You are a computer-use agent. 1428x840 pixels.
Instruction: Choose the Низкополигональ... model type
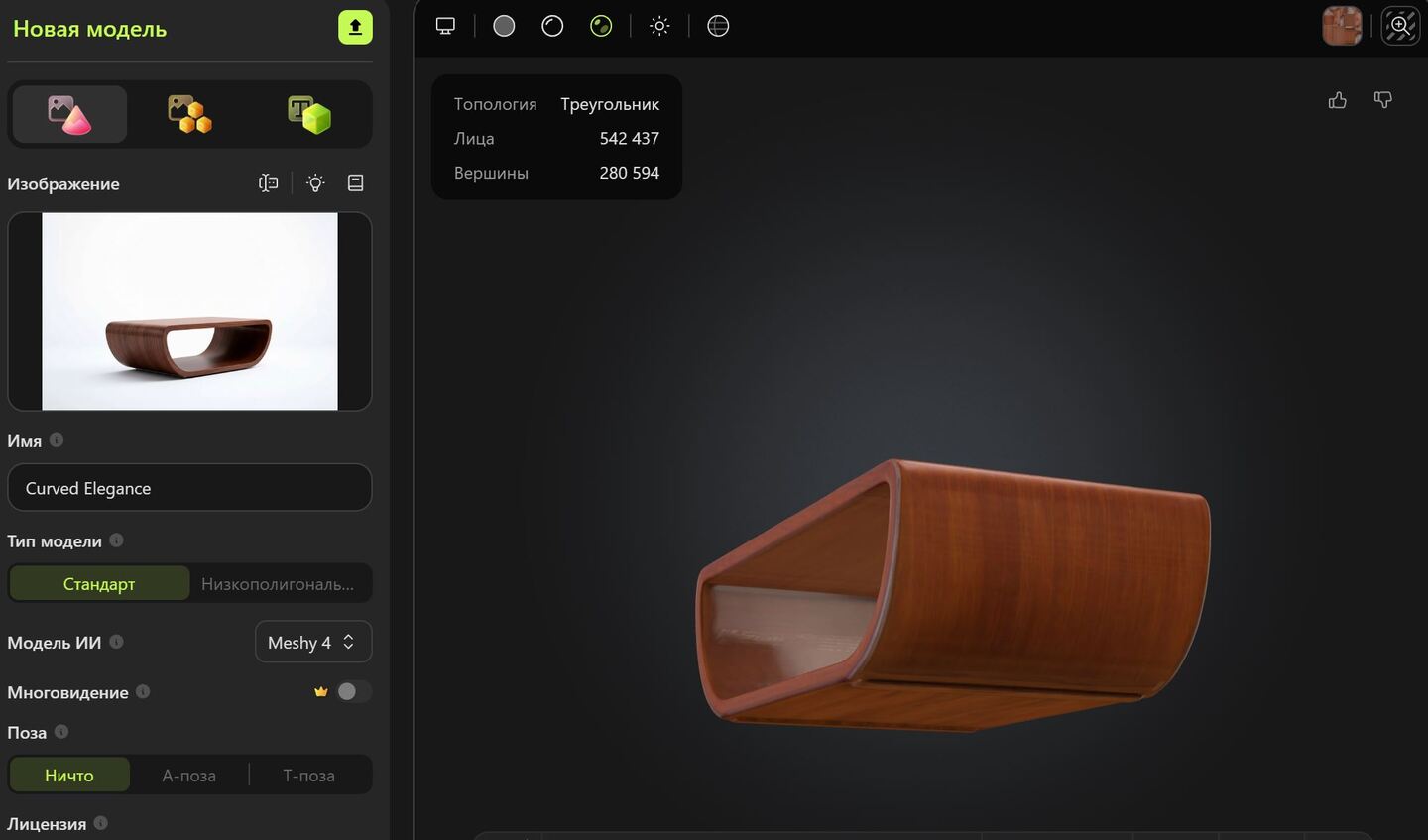(x=278, y=583)
